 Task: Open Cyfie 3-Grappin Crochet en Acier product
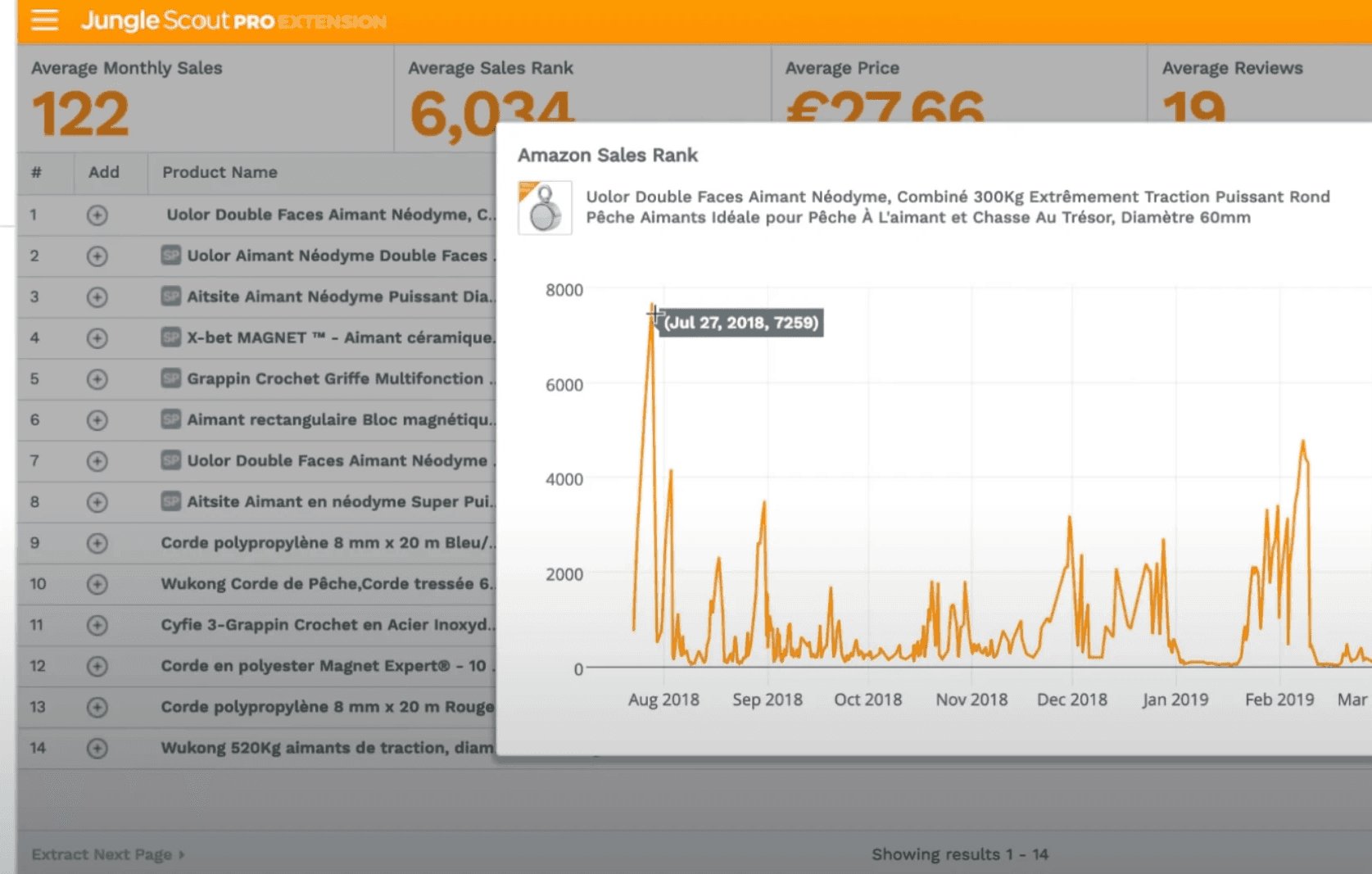pos(328,624)
